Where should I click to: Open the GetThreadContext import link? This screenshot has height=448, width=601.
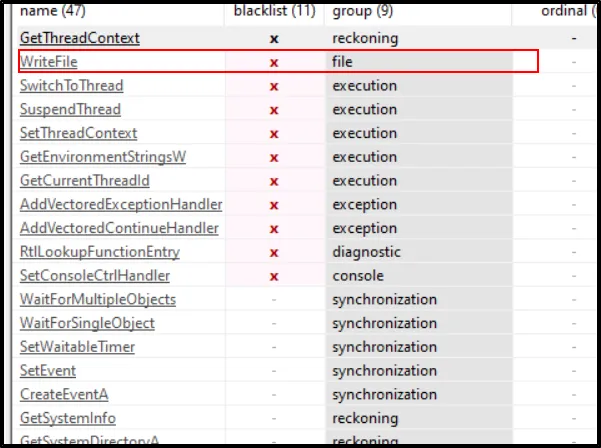pyautogui.click(x=79, y=38)
